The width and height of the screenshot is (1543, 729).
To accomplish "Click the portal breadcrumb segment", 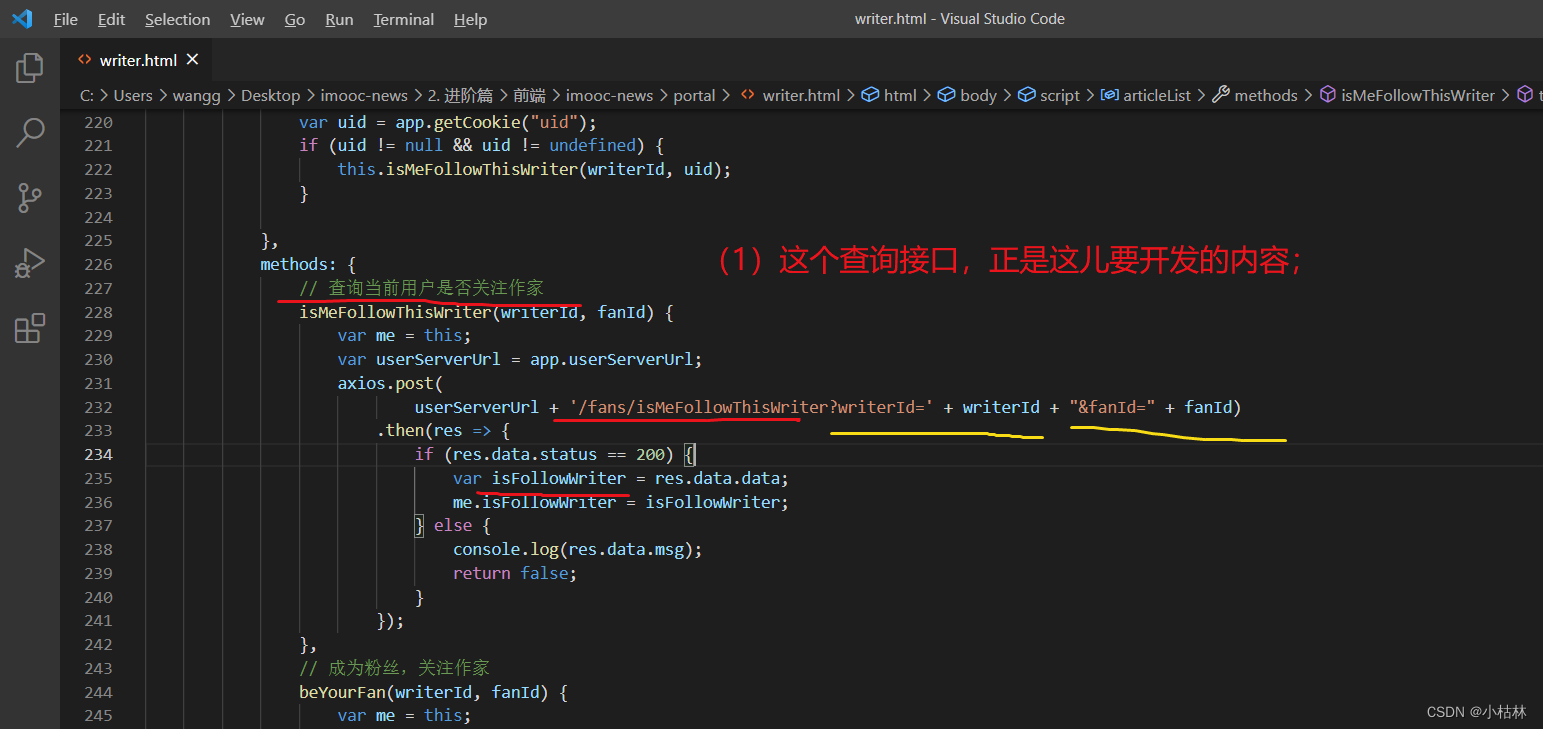I will [x=694, y=95].
